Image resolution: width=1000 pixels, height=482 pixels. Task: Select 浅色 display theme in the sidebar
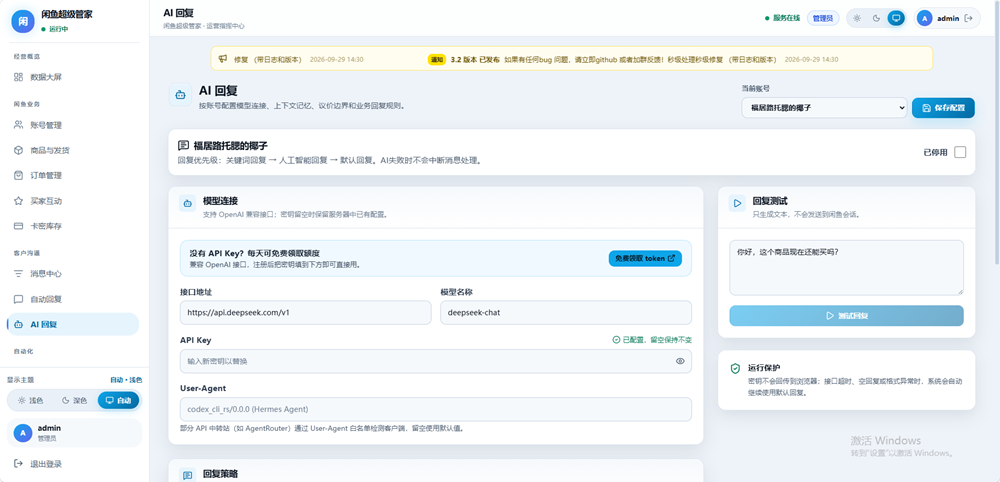[x=31, y=400]
